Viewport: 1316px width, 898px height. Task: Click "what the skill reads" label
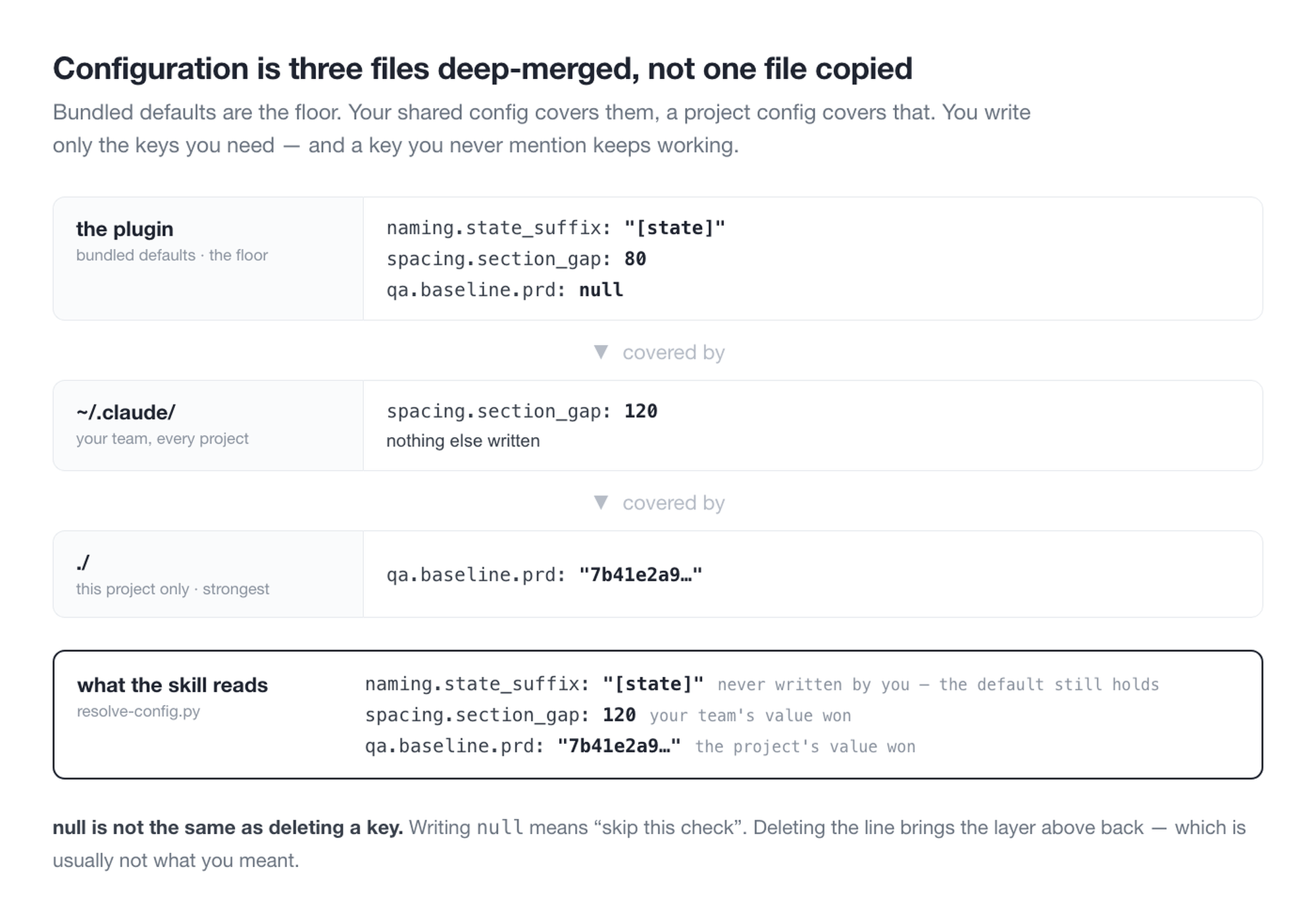(172, 685)
